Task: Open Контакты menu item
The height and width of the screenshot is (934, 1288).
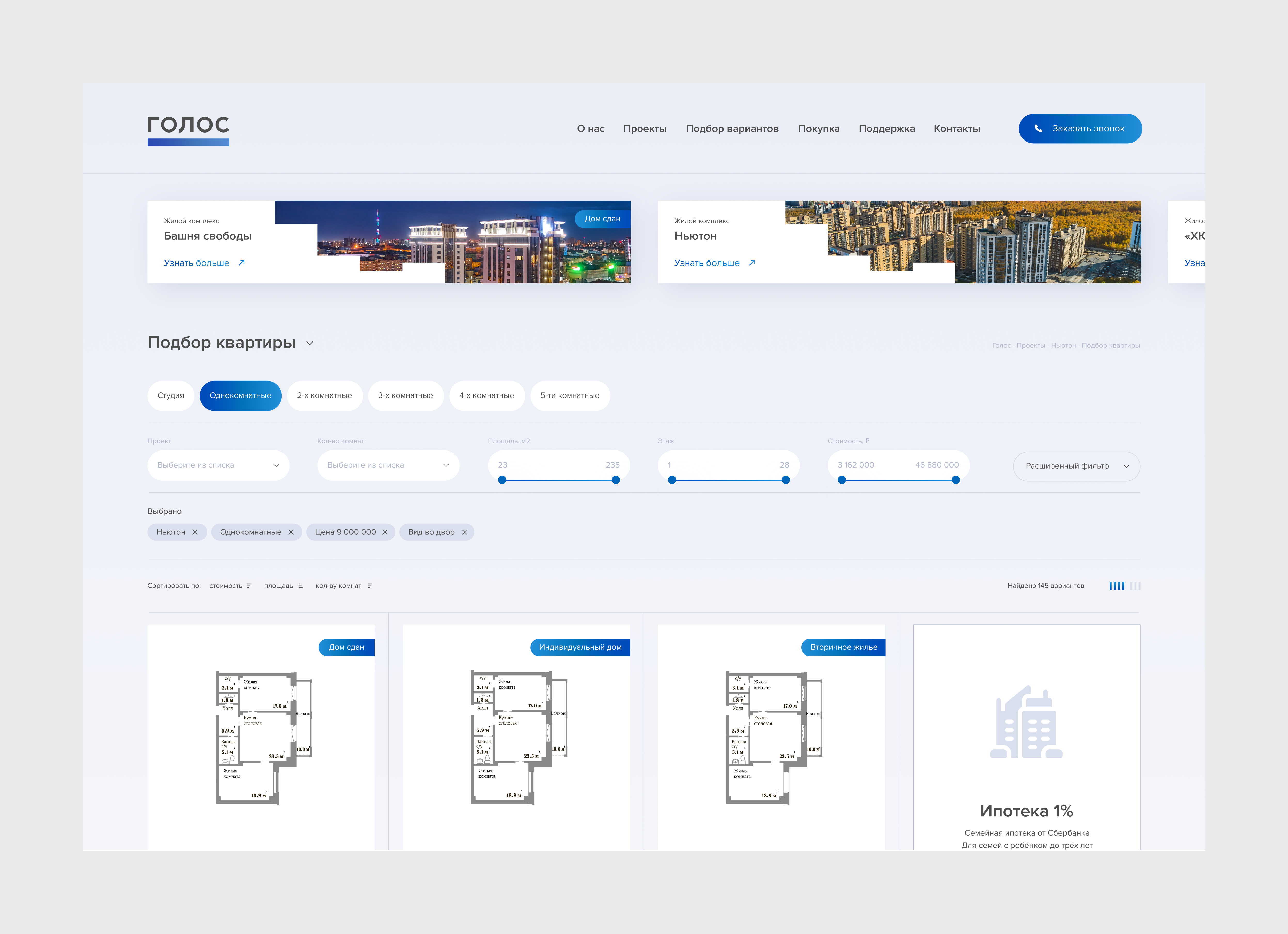Action: click(957, 128)
